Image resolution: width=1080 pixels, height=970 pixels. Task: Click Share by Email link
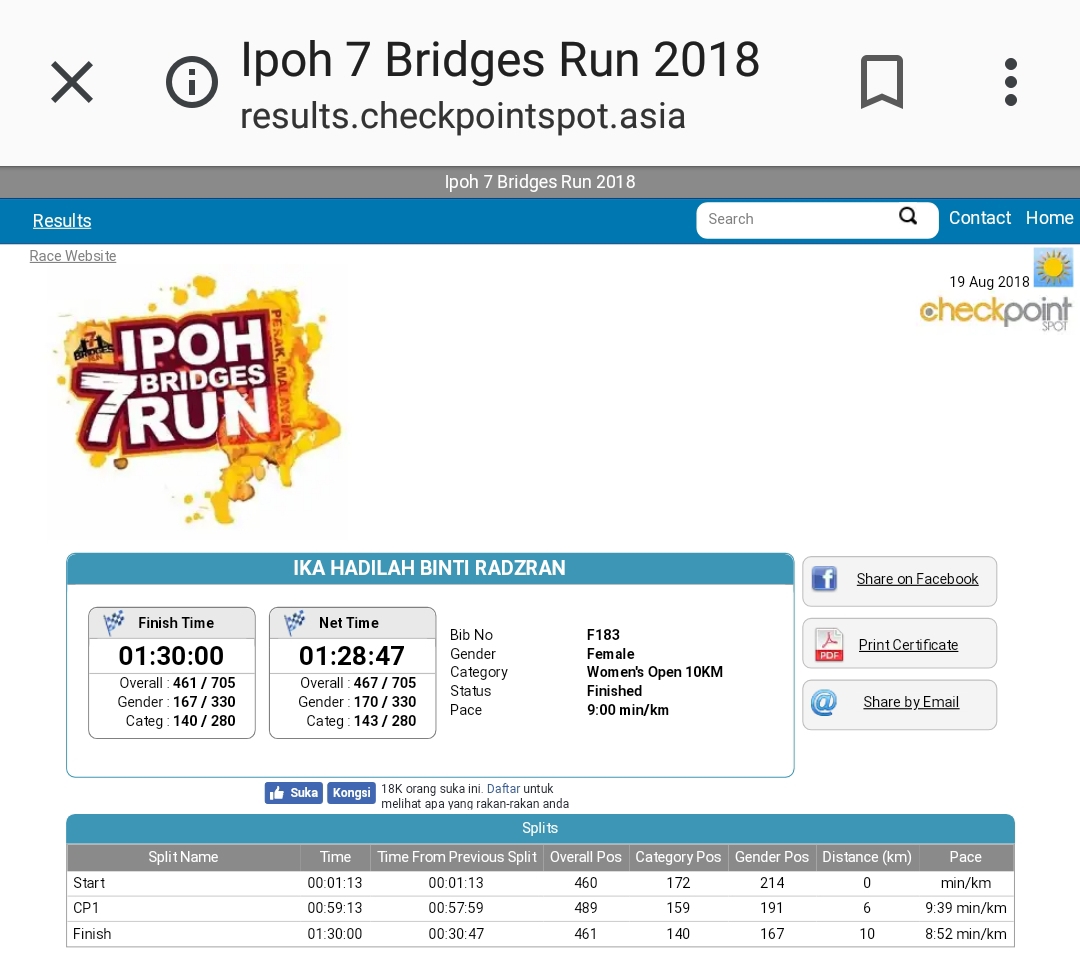tap(911, 702)
